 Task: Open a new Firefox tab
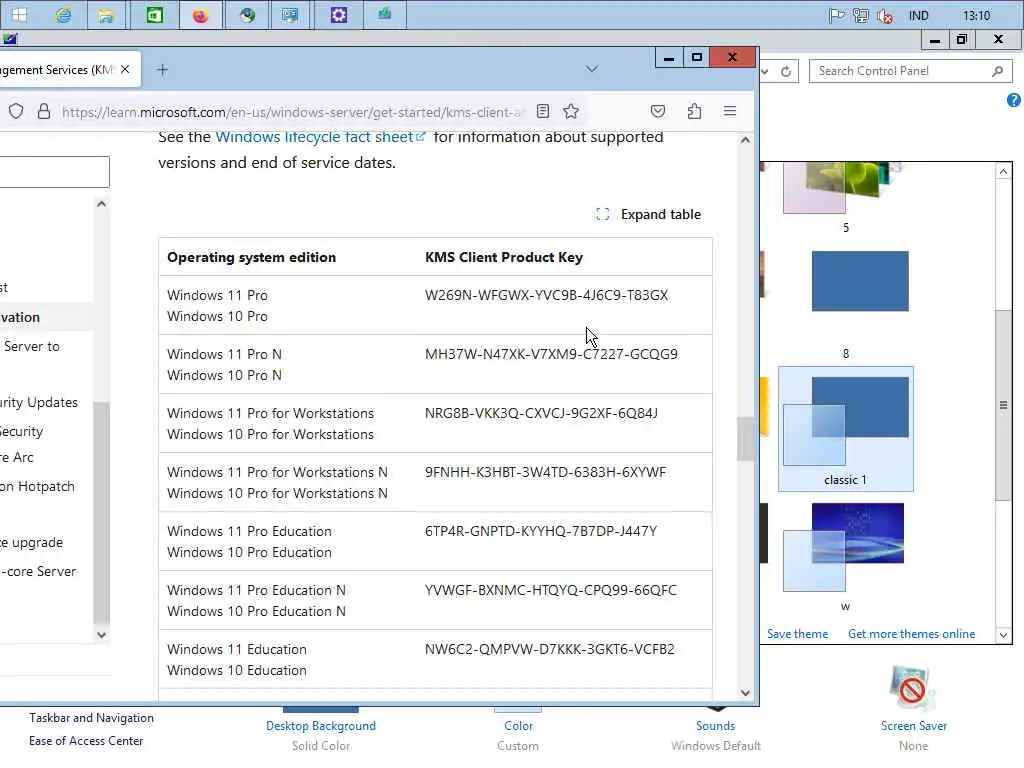click(163, 69)
